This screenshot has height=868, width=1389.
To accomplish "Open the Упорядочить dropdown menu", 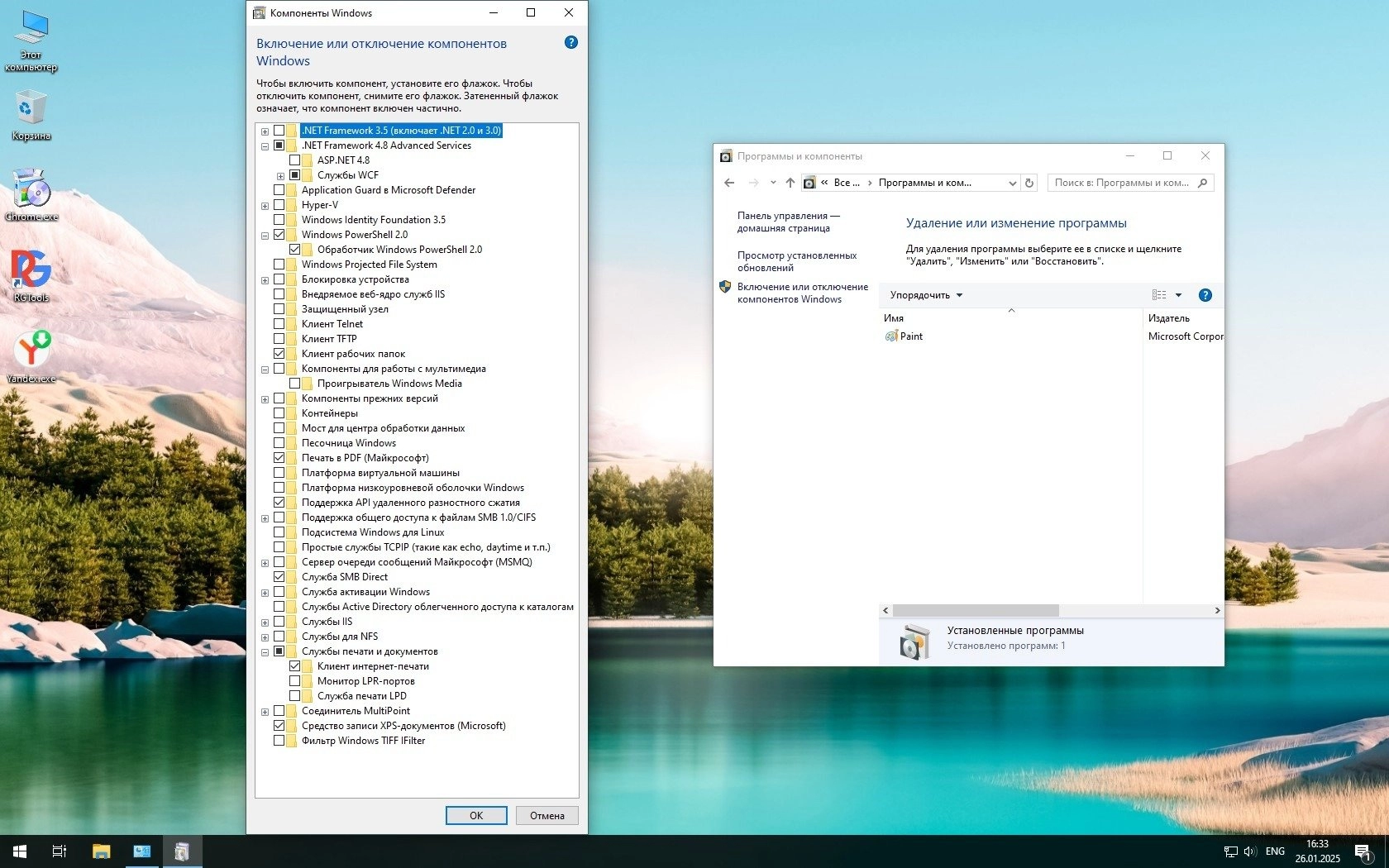I will pos(926,295).
